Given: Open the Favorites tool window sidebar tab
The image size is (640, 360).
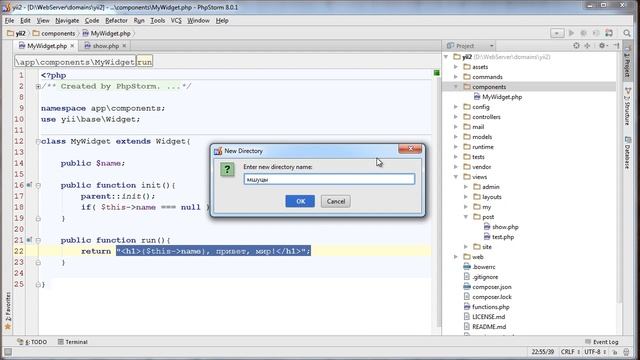Looking at the screenshot, I should click(x=7, y=310).
